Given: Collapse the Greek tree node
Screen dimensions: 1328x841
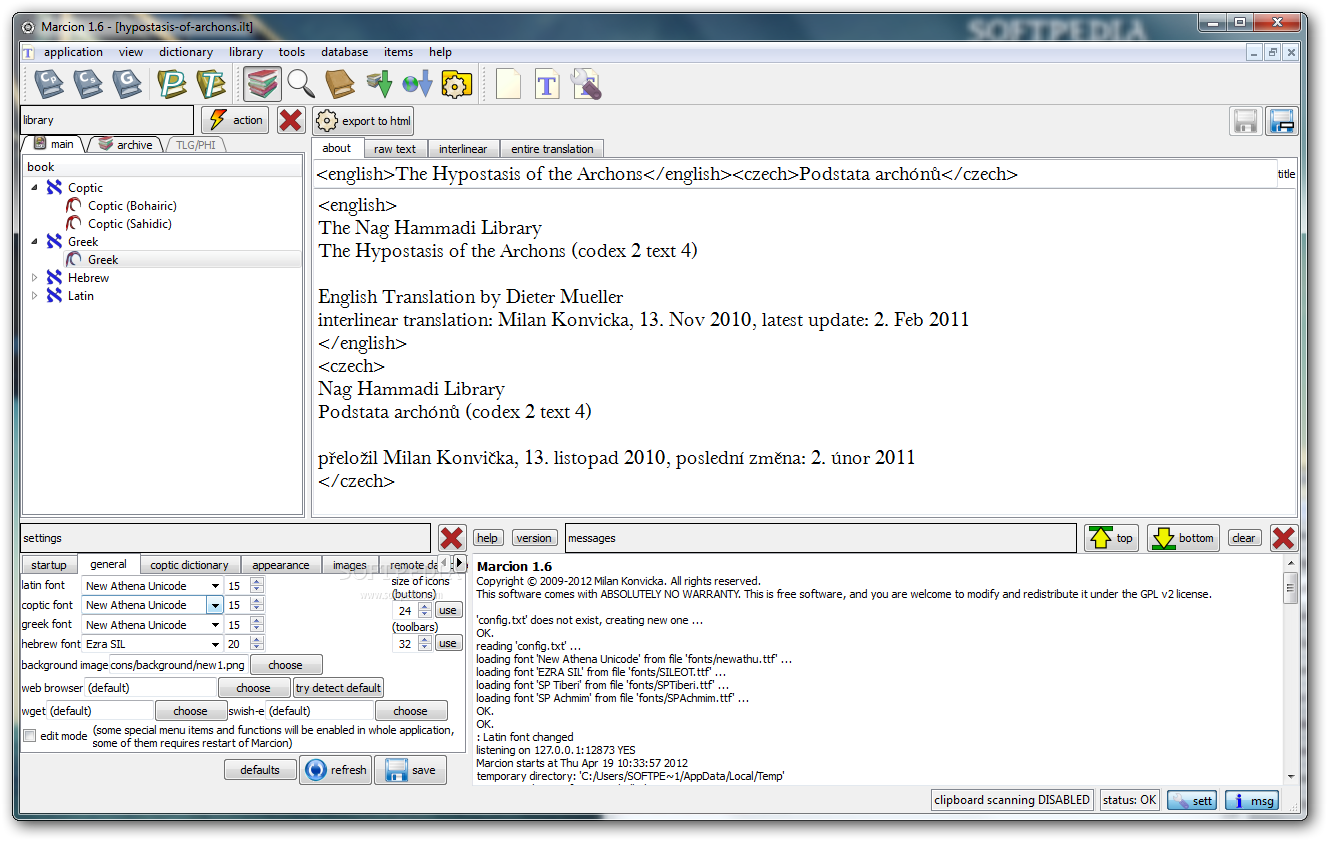Looking at the screenshot, I should click(x=35, y=241).
